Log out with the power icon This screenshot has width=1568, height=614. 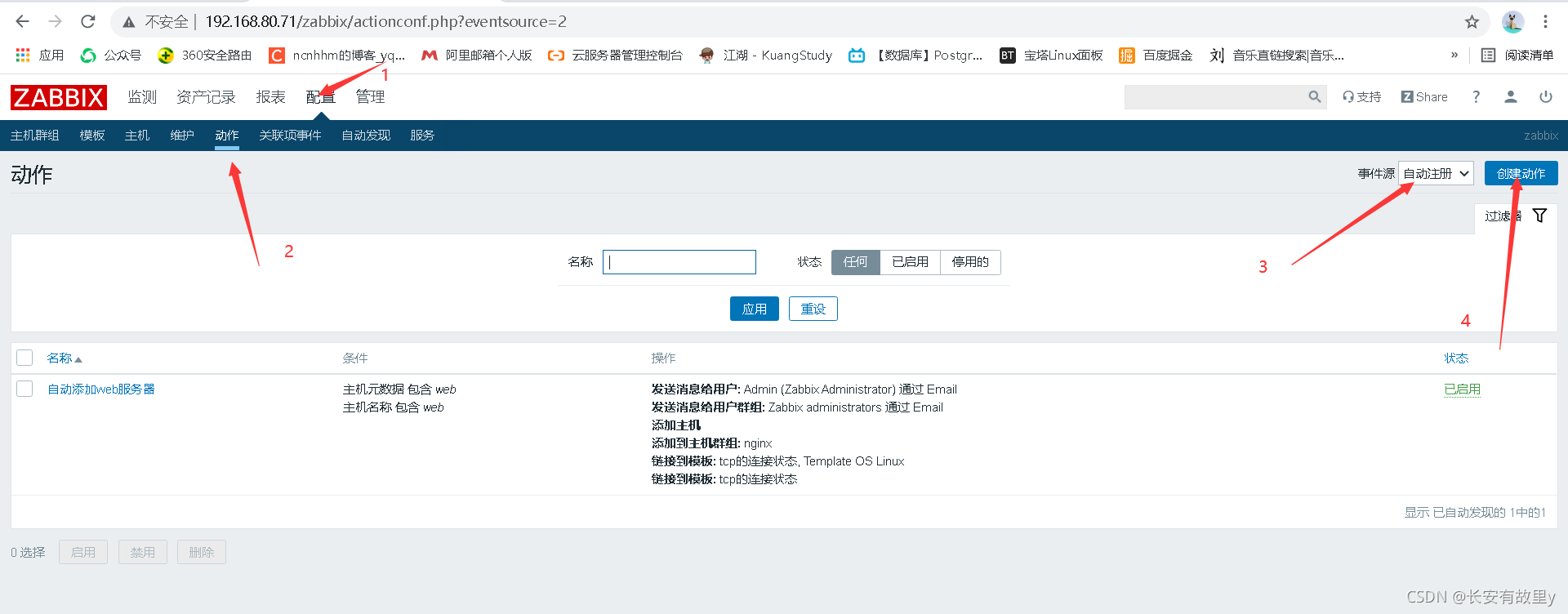1546,96
